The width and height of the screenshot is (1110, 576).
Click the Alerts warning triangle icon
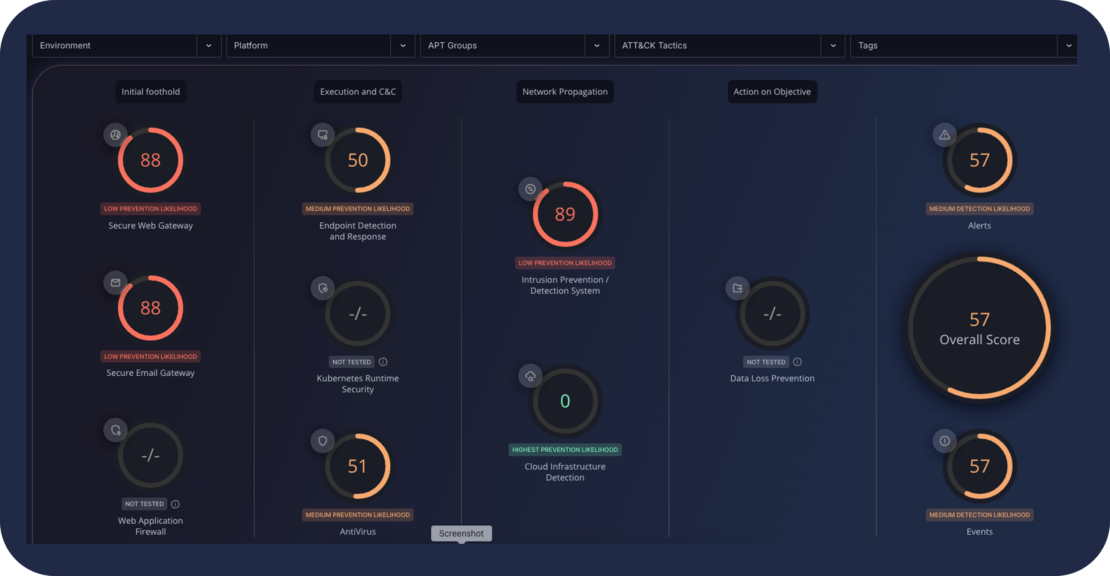(944, 134)
